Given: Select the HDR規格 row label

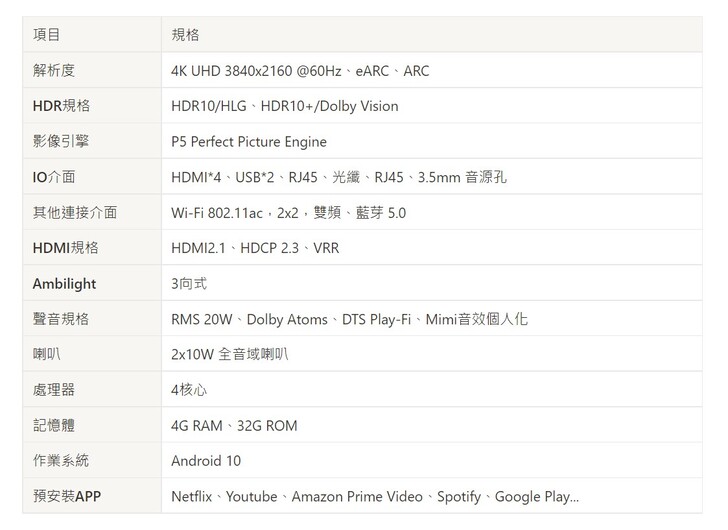Looking at the screenshot, I should click(61, 106).
